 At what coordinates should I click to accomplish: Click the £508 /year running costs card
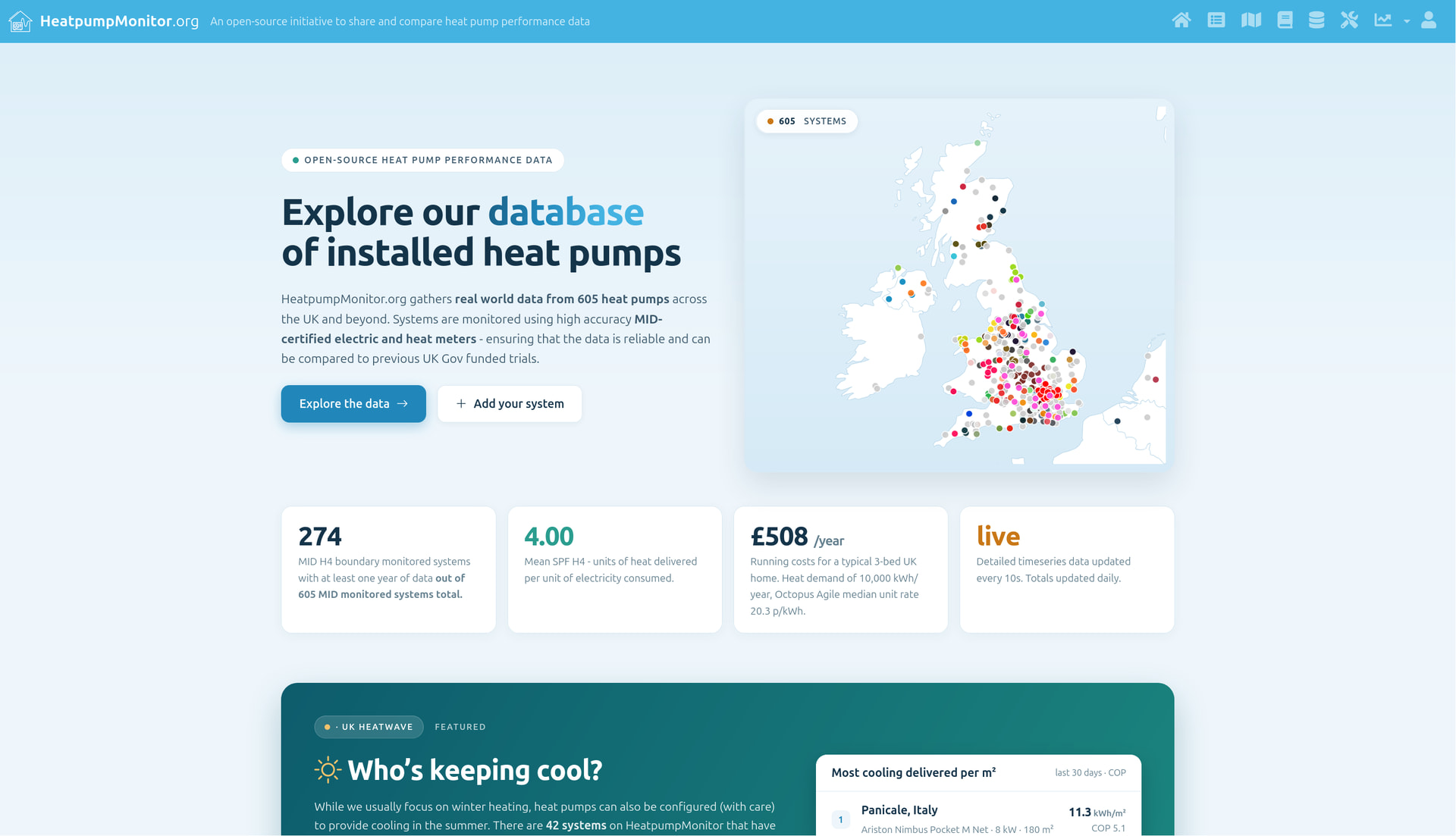click(840, 570)
